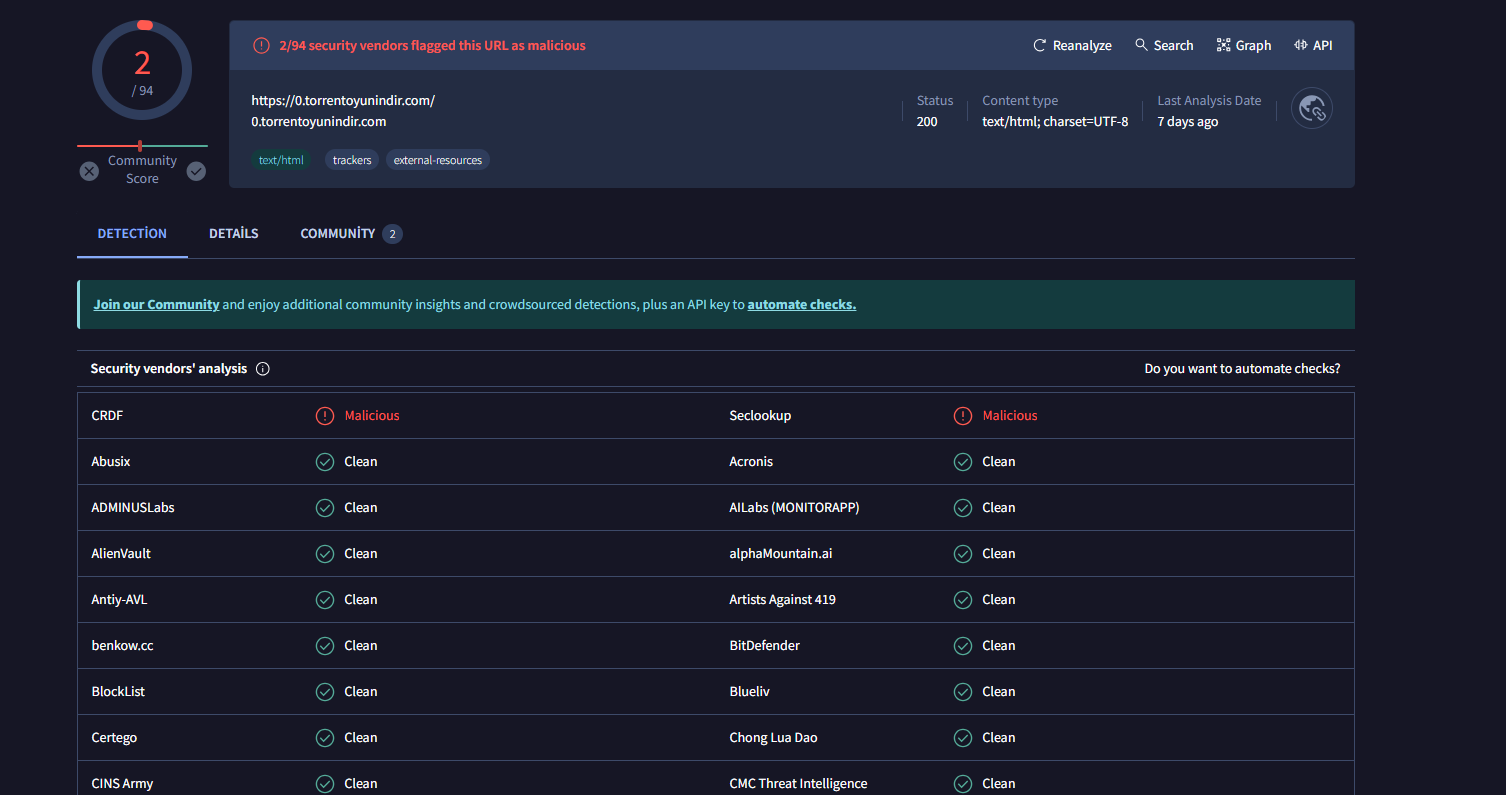The image size is (1506, 795).
Task: Click the Community tab count badge 2
Action: pos(392,234)
